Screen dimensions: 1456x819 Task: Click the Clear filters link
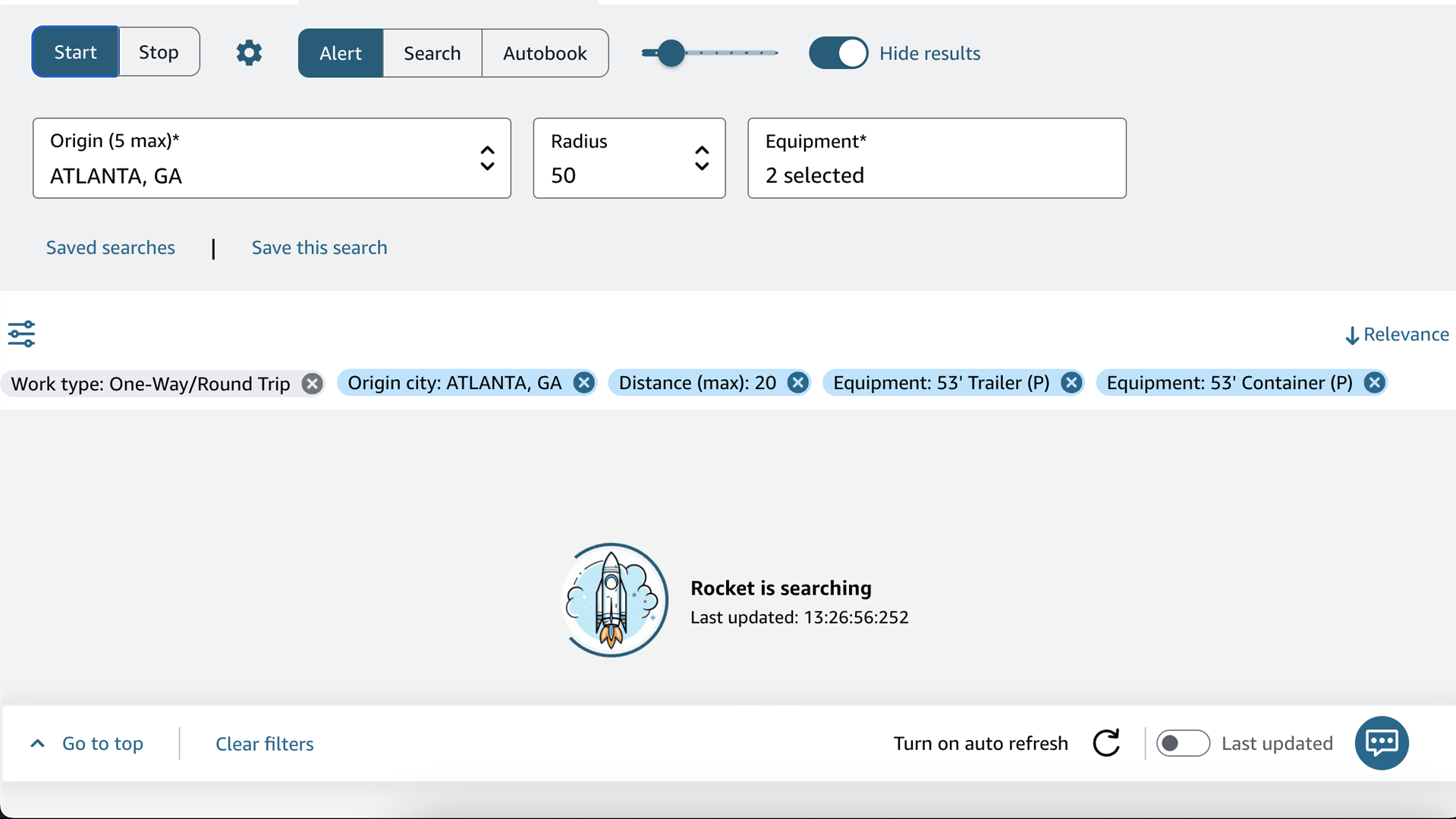tap(264, 744)
